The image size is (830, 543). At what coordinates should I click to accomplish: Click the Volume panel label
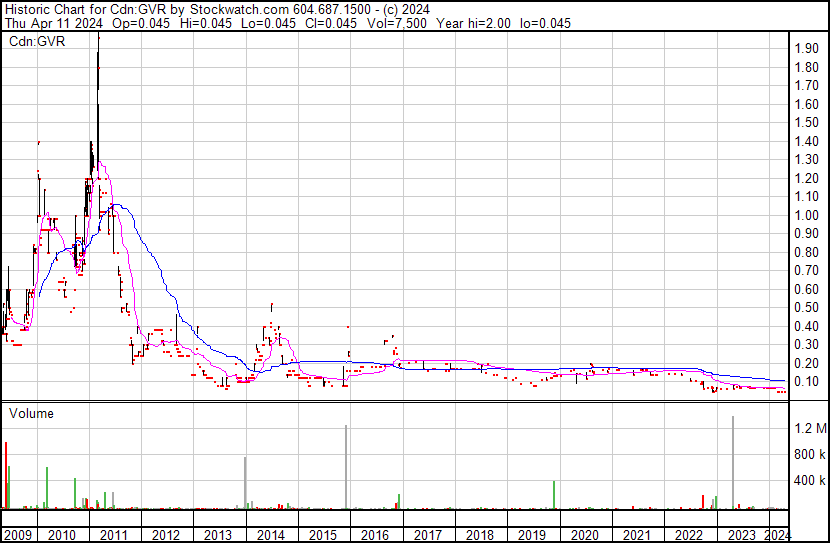32,413
